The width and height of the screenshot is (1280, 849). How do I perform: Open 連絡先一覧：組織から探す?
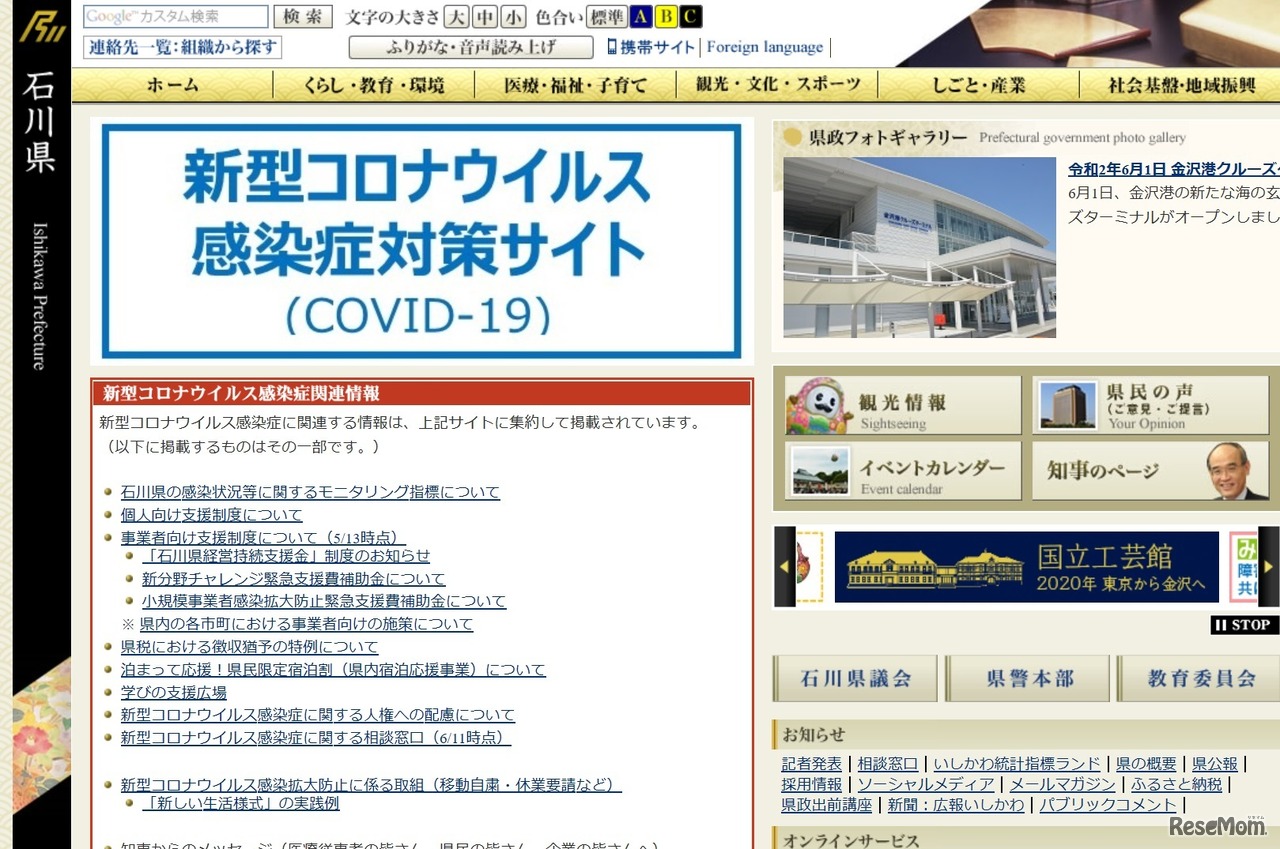pos(183,47)
